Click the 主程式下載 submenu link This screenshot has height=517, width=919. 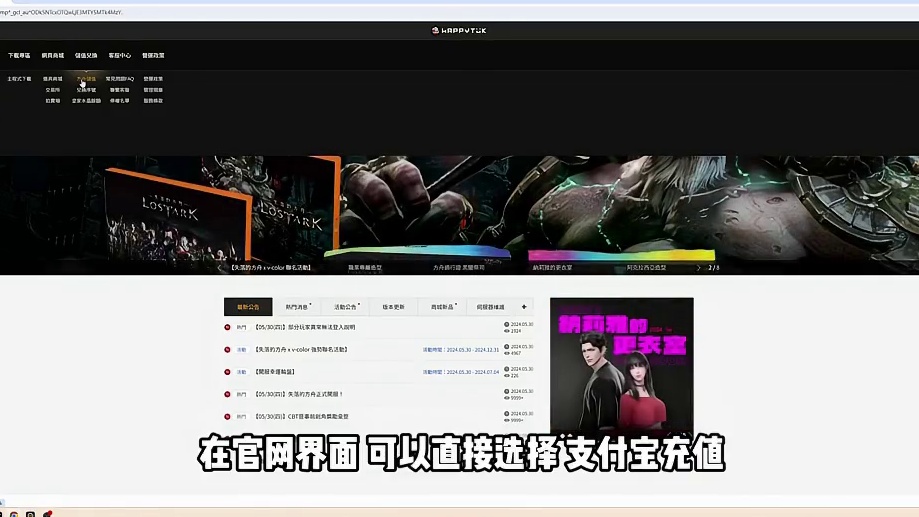pyautogui.click(x=19, y=79)
